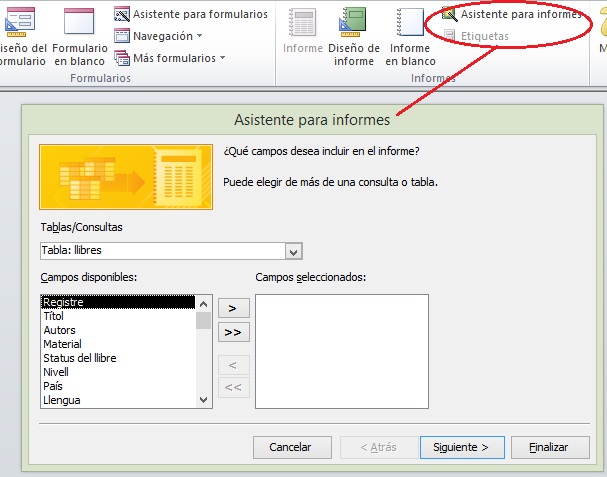
Task: Click the scroll up arrow in Campos disponibles
Action: point(204,304)
